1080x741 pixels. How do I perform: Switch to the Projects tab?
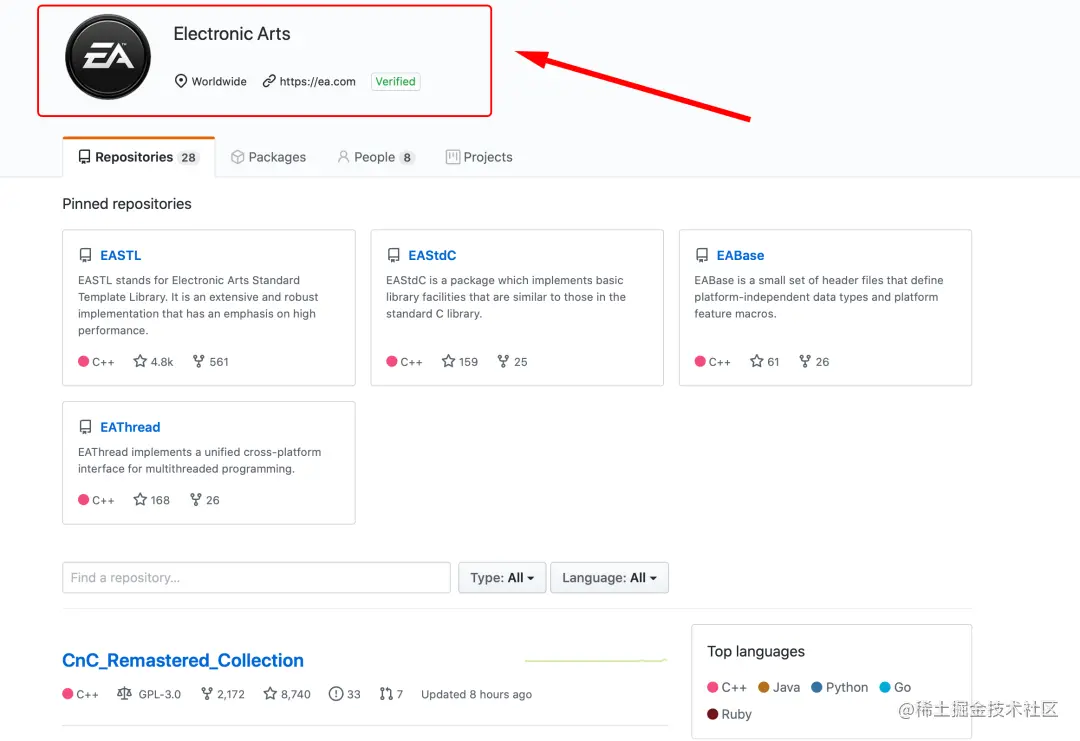pos(479,157)
